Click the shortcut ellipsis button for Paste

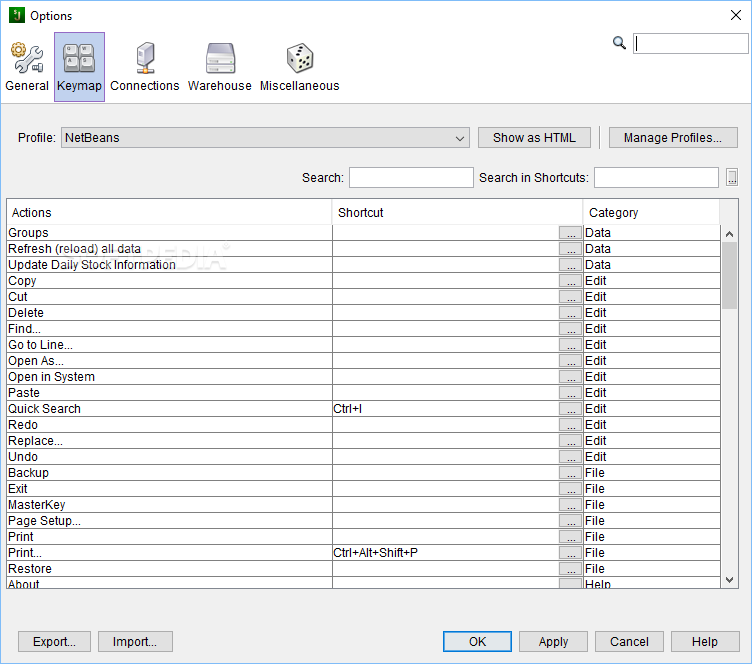pyautogui.click(x=570, y=393)
